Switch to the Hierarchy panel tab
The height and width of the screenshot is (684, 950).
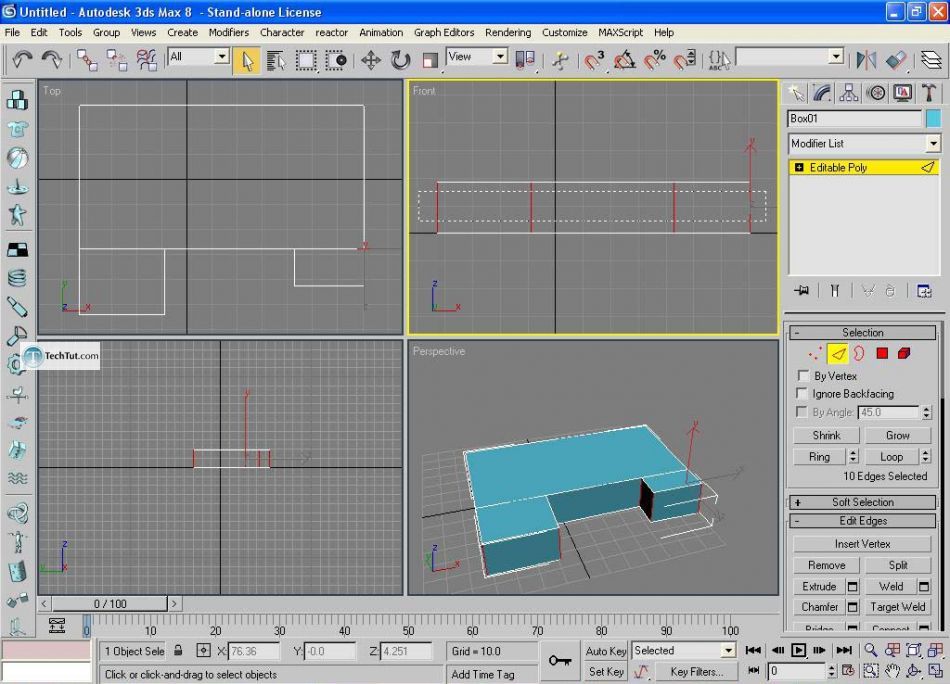coord(849,93)
